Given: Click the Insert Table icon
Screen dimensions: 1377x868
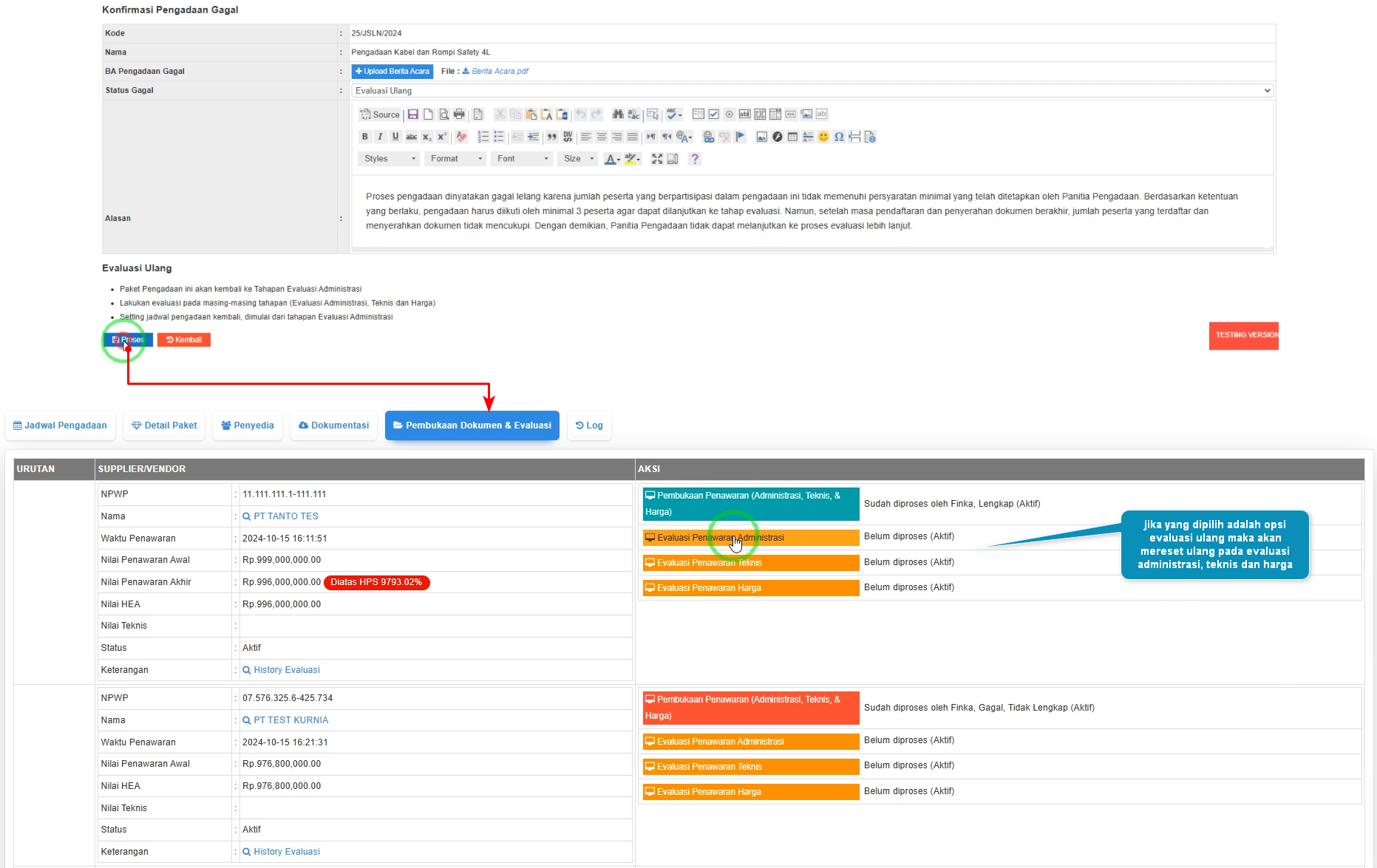Looking at the screenshot, I should point(792,137).
